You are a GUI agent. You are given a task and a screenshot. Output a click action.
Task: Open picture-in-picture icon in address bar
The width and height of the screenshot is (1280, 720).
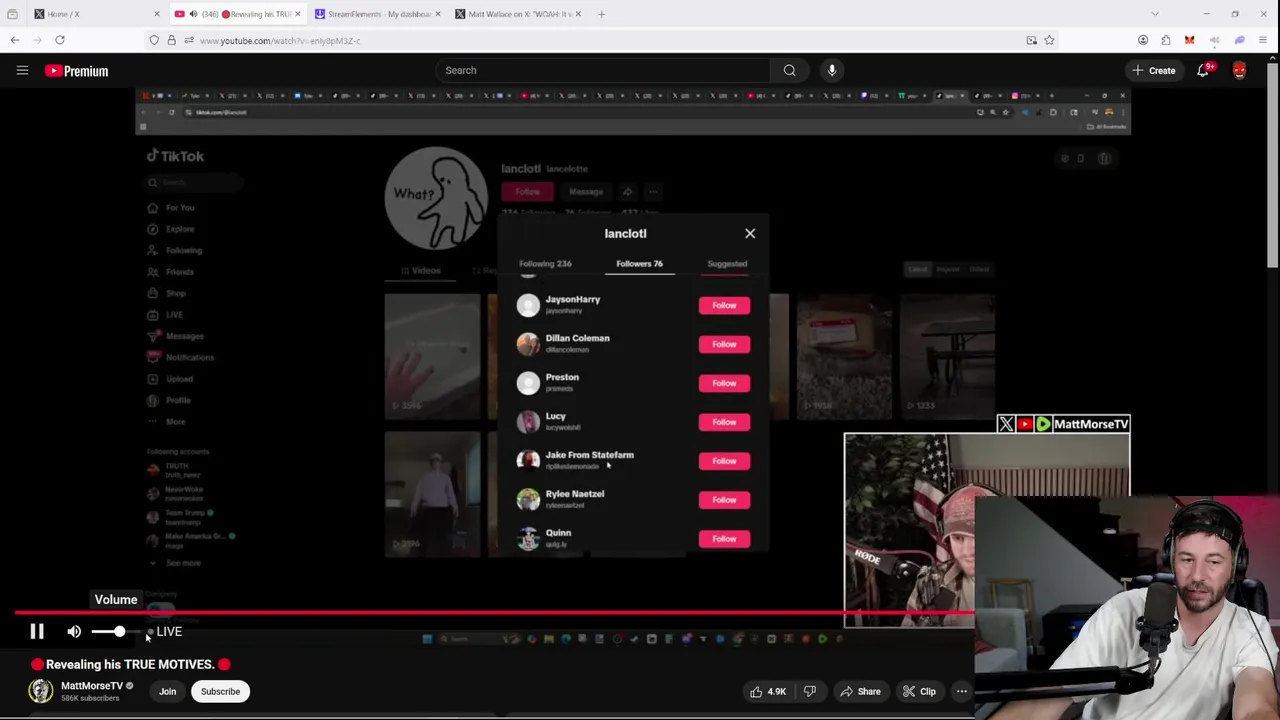[1031, 40]
